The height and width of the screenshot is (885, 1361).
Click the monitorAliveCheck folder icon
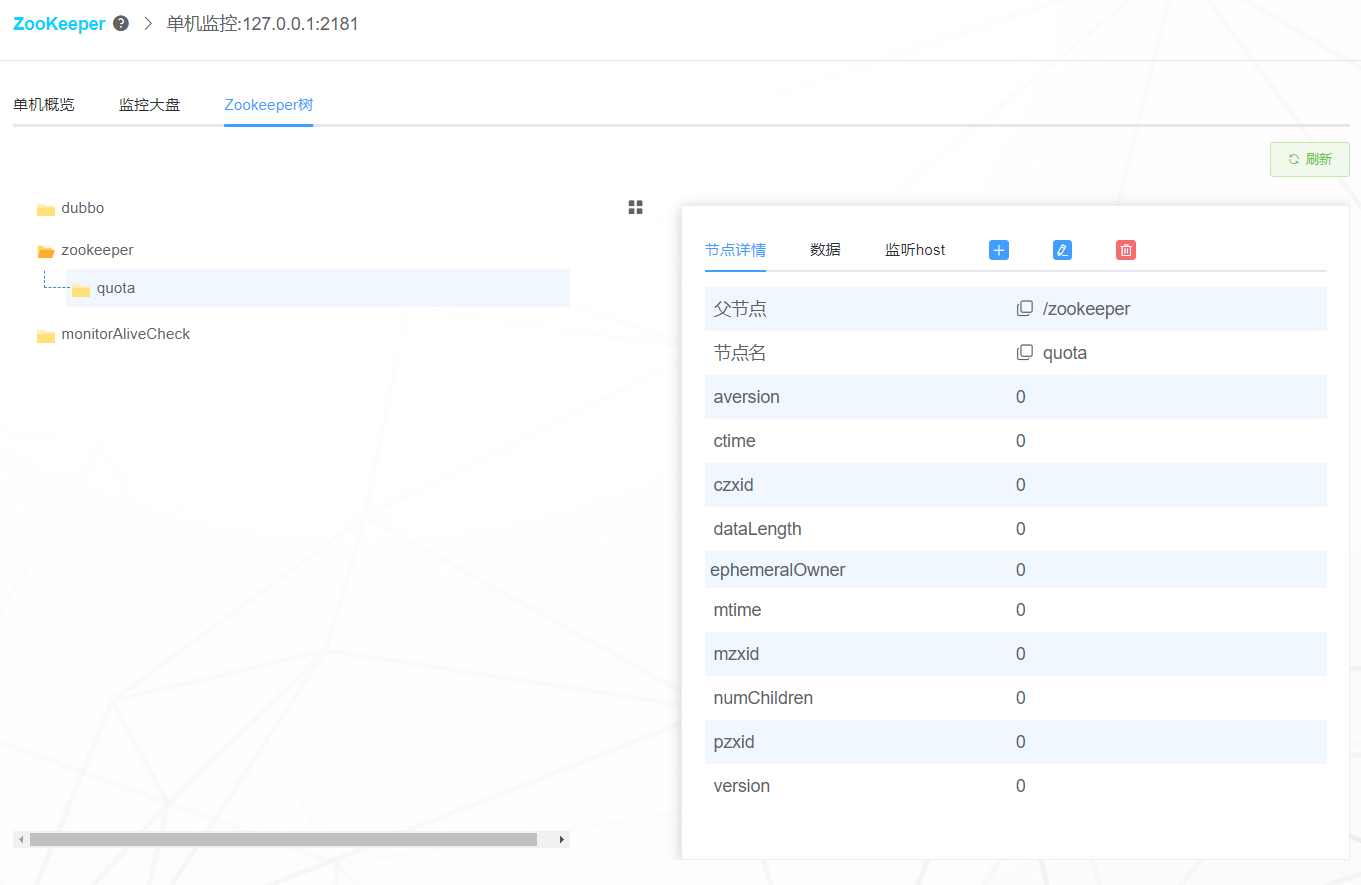tap(46, 335)
